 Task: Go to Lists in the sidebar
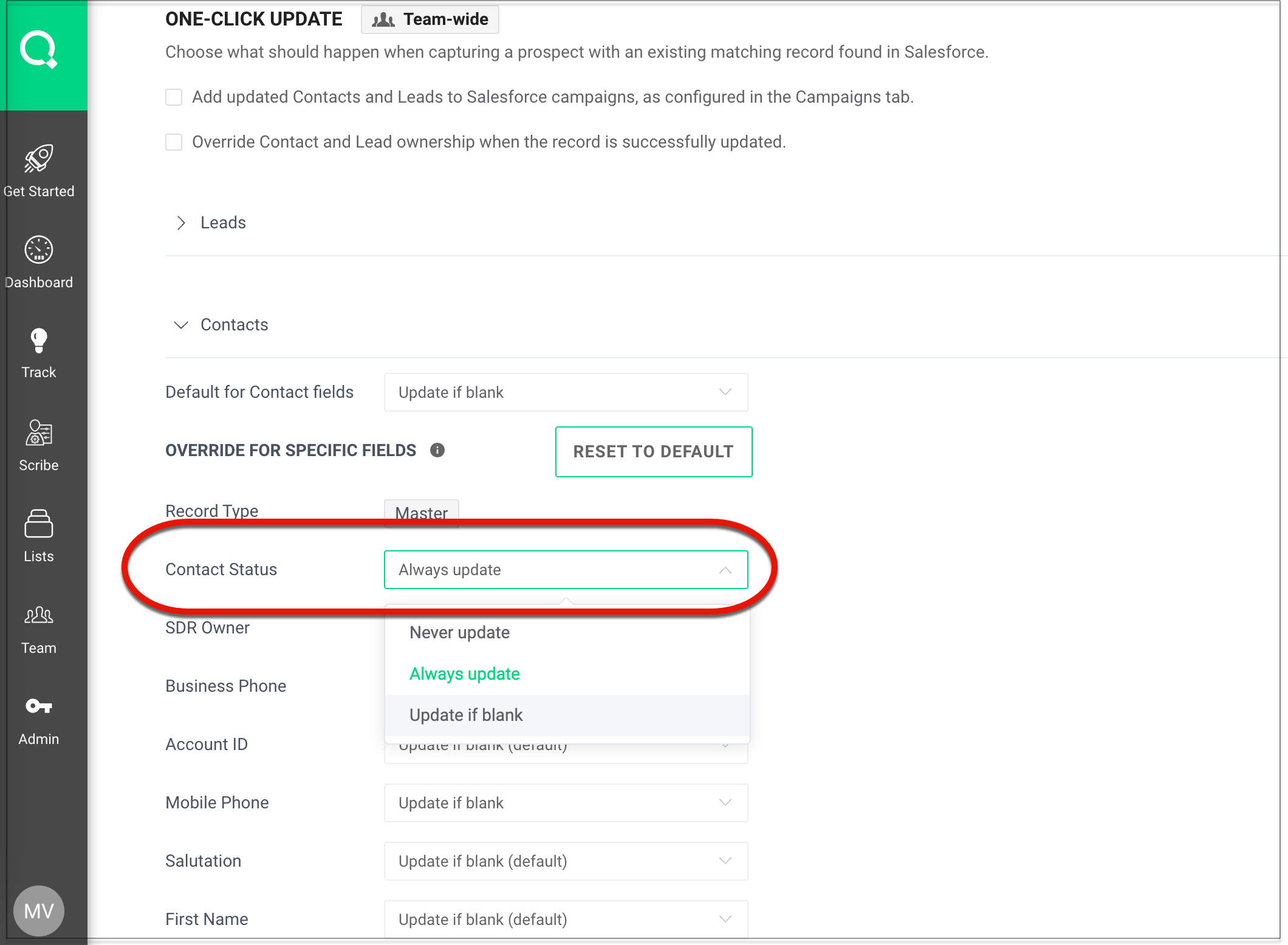click(x=38, y=524)
